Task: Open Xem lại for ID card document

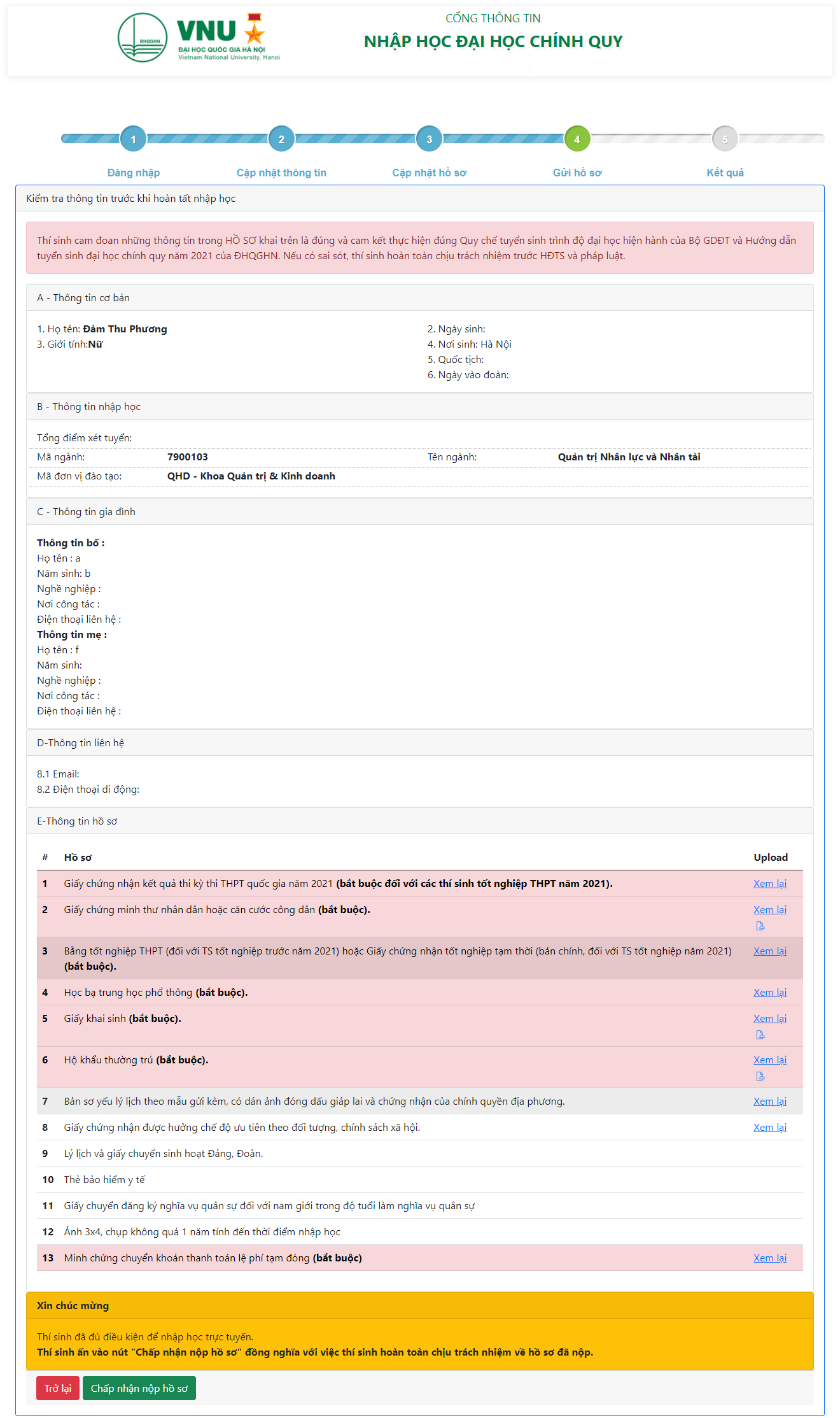Action: coord(769,909)
